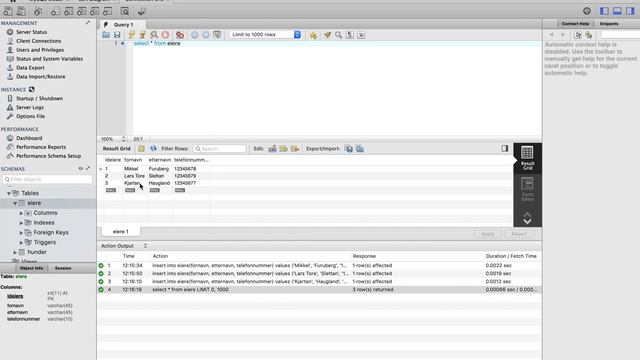The height and width of the screenshot is (360, 640).
Task: Toggle result side panel visibility
Action: click(505, 148)
